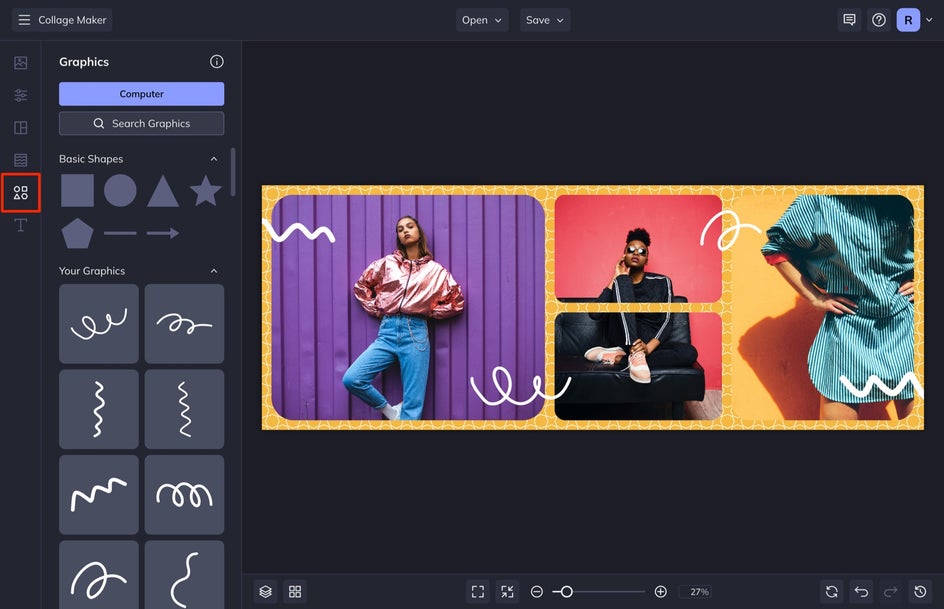
Task: Open the Open dropdown menu
Action: 482,20
